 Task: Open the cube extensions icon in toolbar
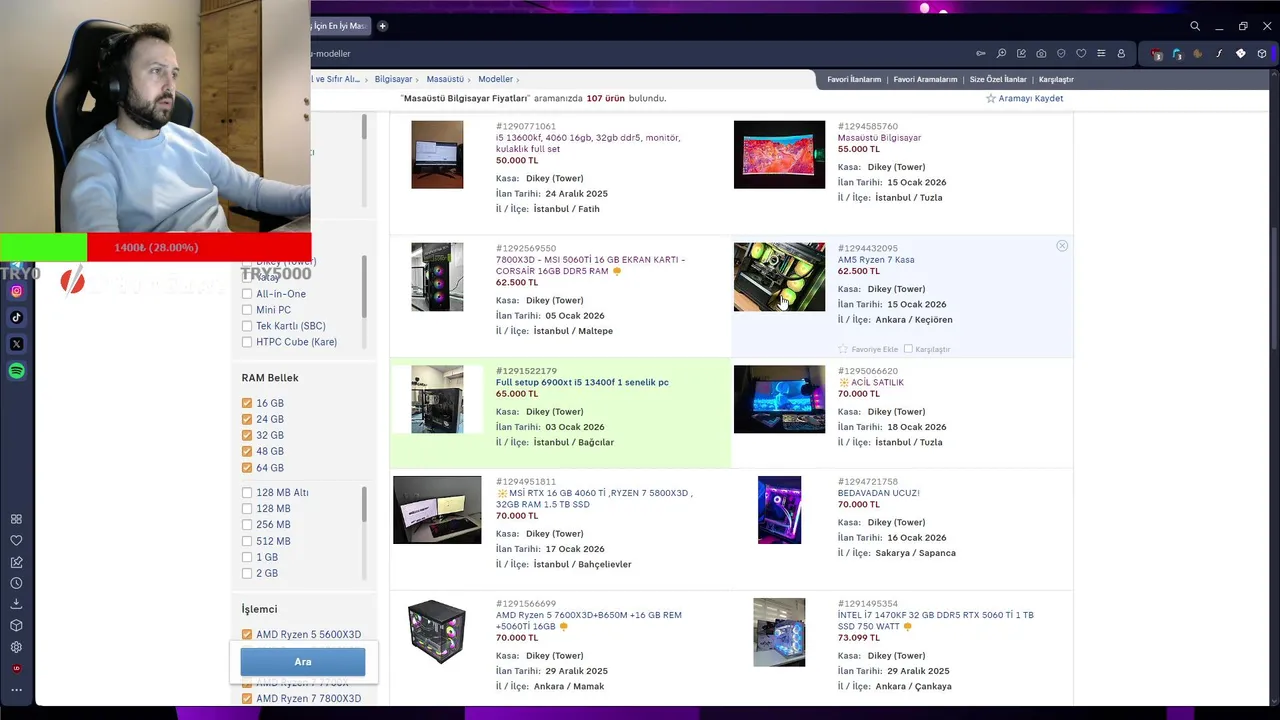coord(1262,54)
